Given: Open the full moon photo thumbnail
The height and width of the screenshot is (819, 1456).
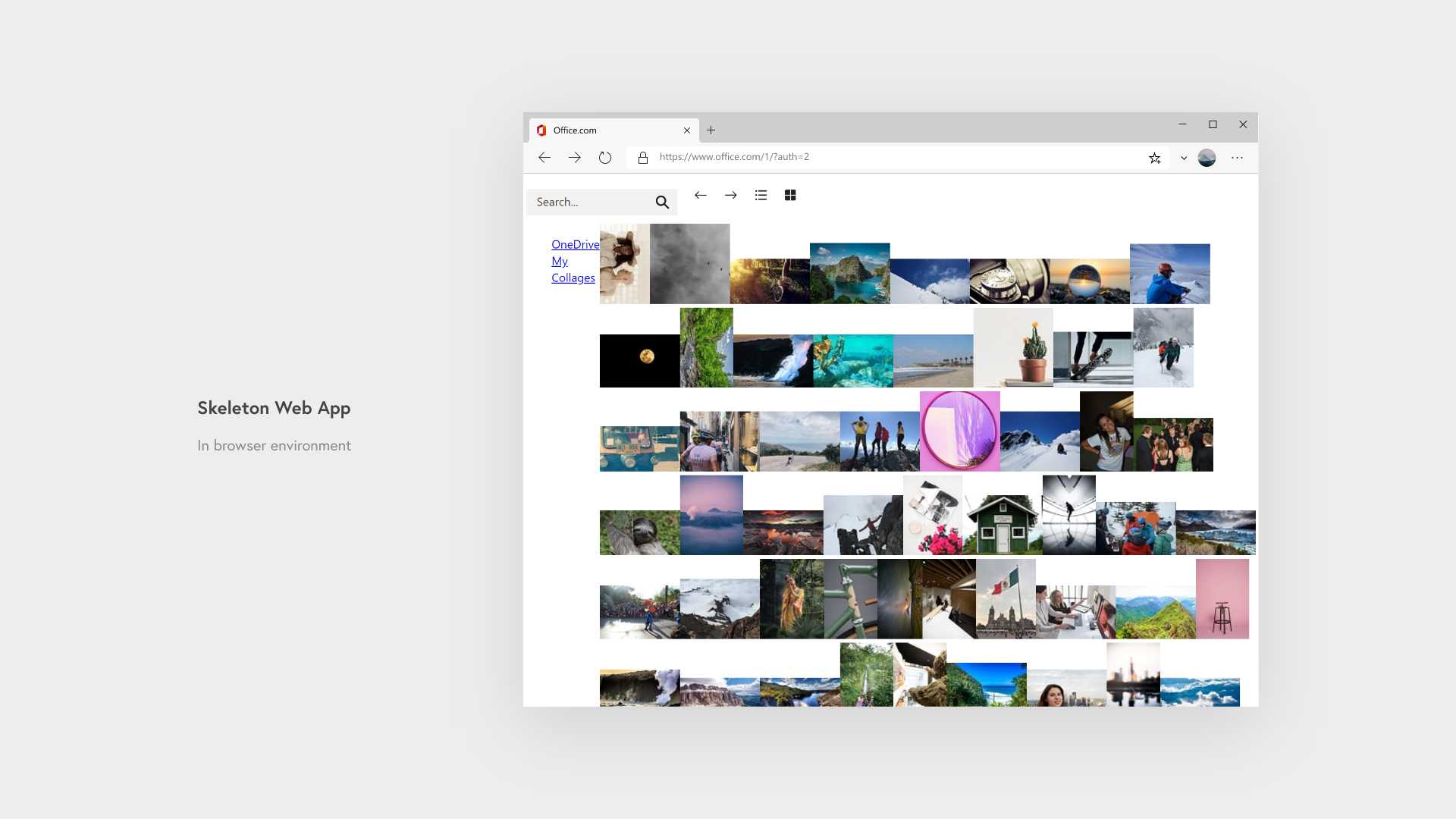Looking at the screenshot, I should click(x=639, y=360).
